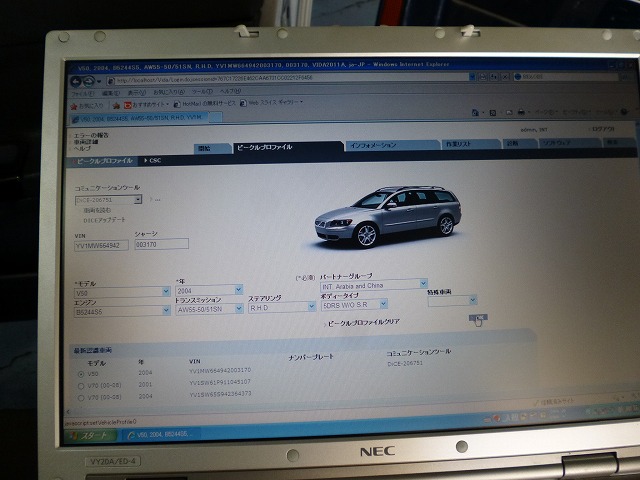
Task: Switch to the ソフトウェア tab
Action: [x=569, y=143]
